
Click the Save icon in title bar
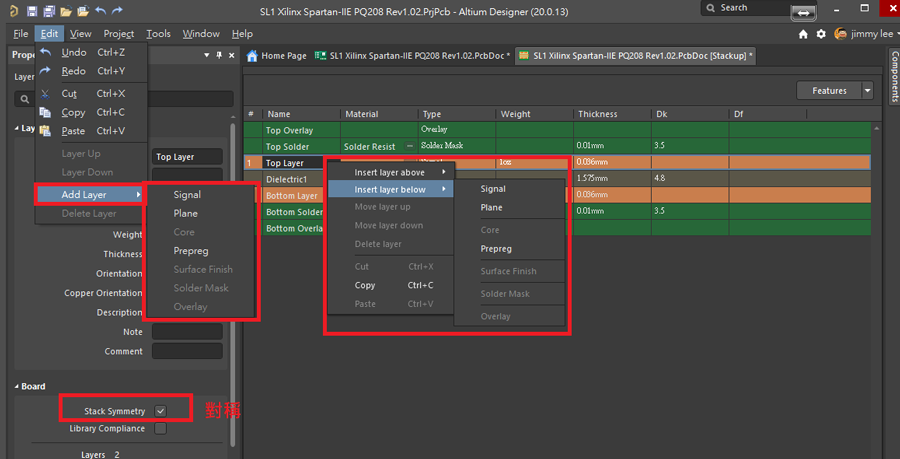[x=32, y=10]
